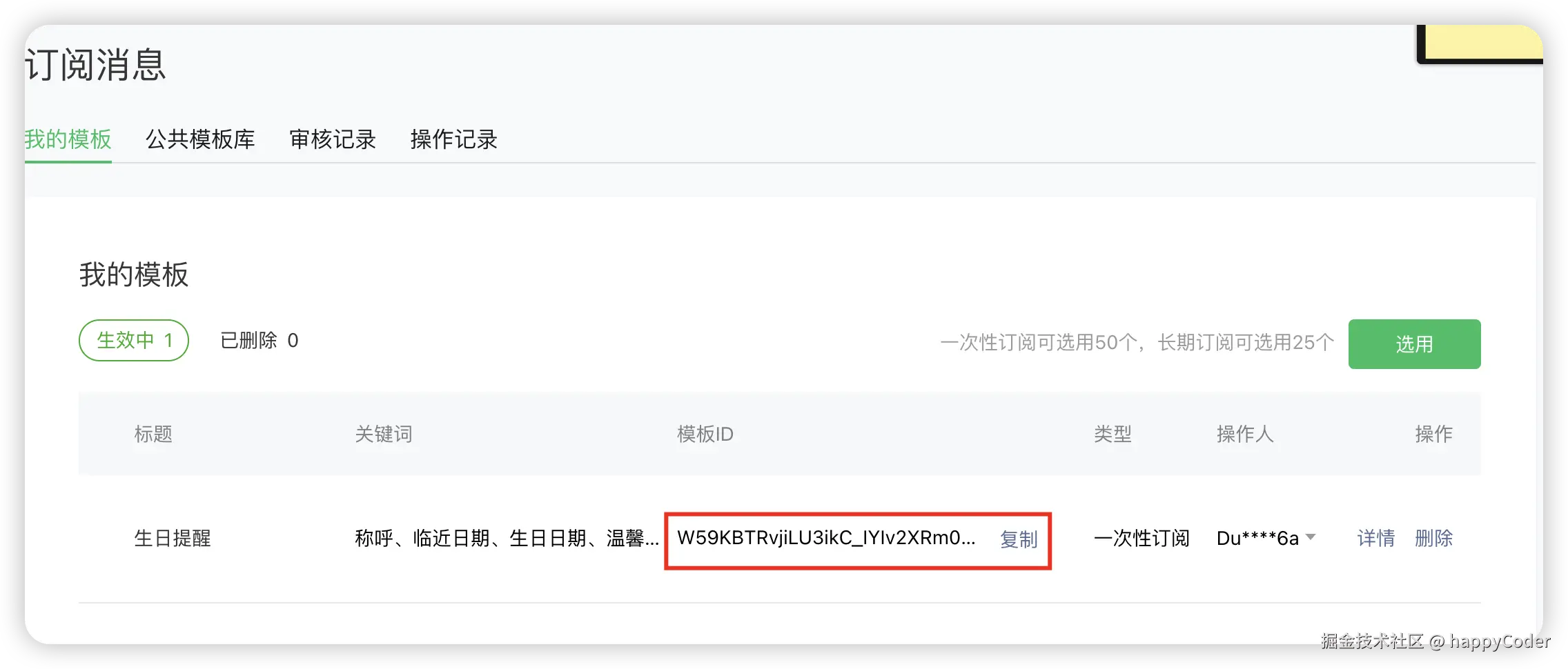Click the 模板ID column header
The height and width of the screenshot is (669, 1568).
705,434
